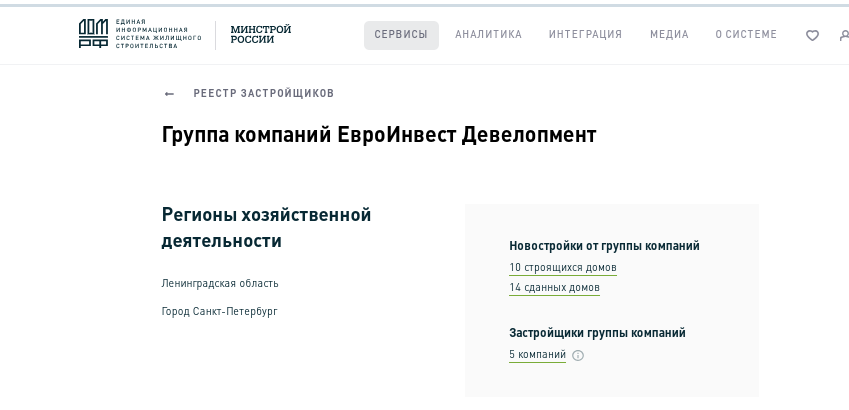Go back to Реестр застройщиков
The height and width of the screenshot is (410, 849).
tap(264, 93)
